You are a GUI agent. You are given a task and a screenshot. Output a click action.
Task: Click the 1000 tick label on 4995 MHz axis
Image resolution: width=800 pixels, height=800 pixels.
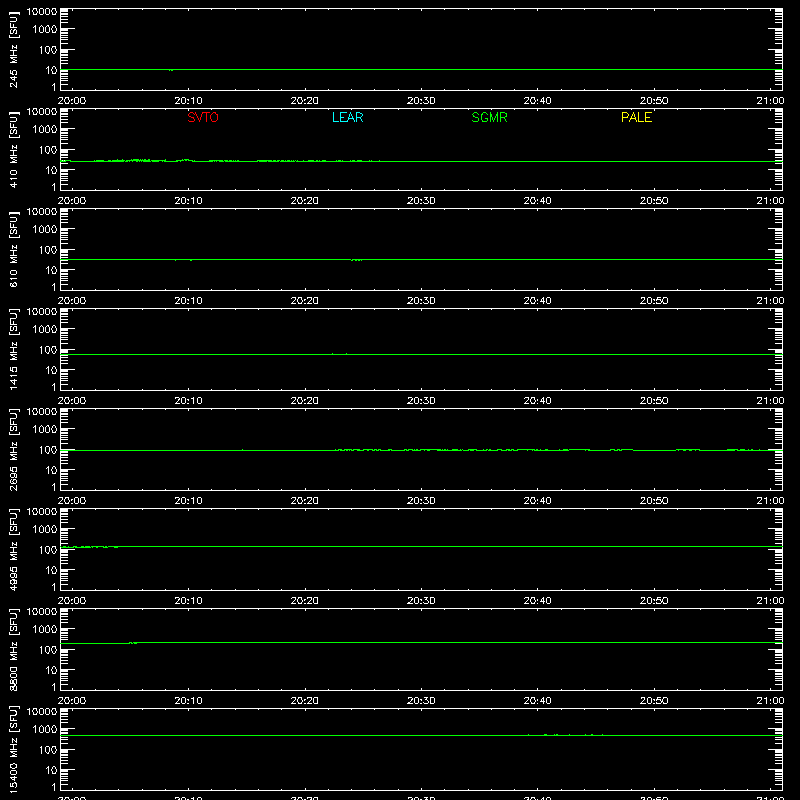coord(45,529)
